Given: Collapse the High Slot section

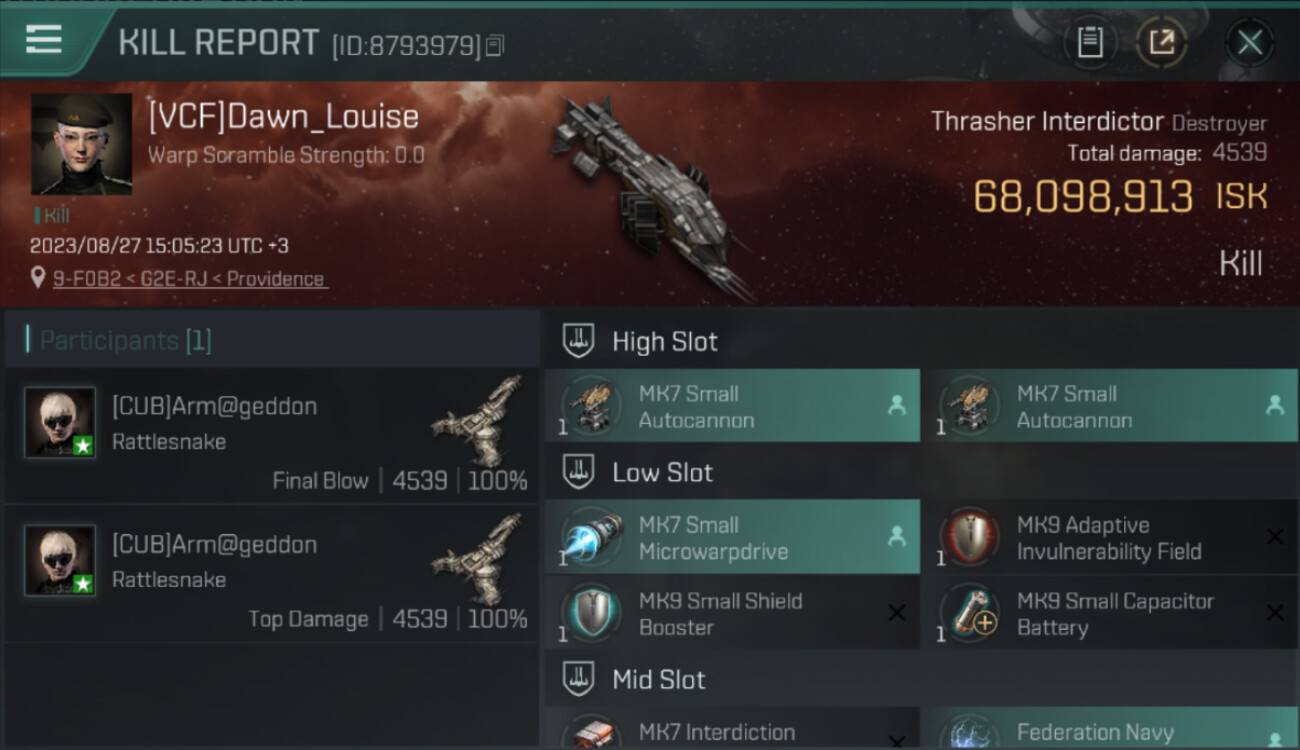Looking at the screenshot, I should point(578,341).
